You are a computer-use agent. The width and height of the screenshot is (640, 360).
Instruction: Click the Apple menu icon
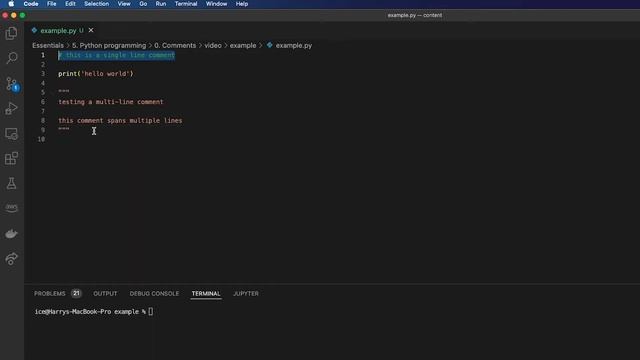[11, 4]
